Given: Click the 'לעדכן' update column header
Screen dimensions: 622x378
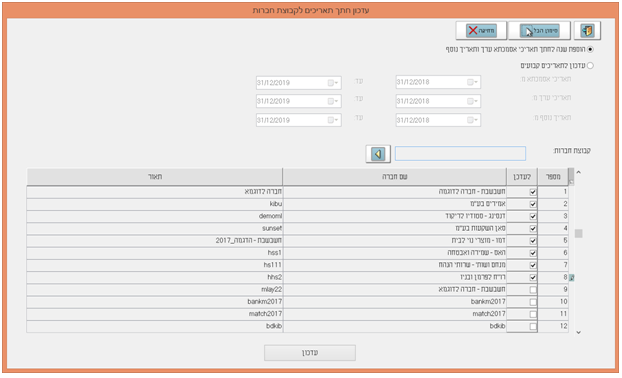Looking at the screenshot, I should pyautogui.click(x=522, y=177).
